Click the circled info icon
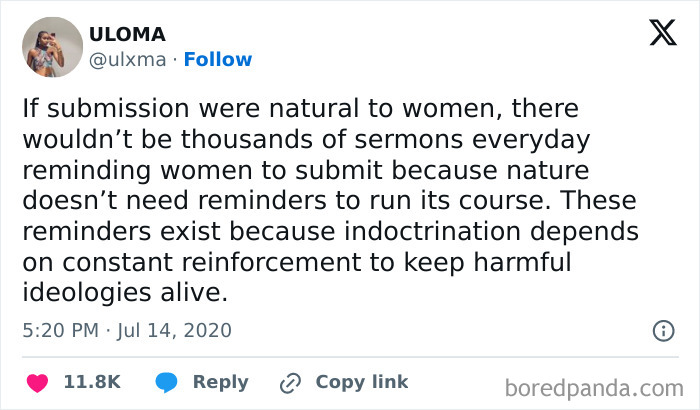This screenshot has width=700, height=410. [662, 329]
